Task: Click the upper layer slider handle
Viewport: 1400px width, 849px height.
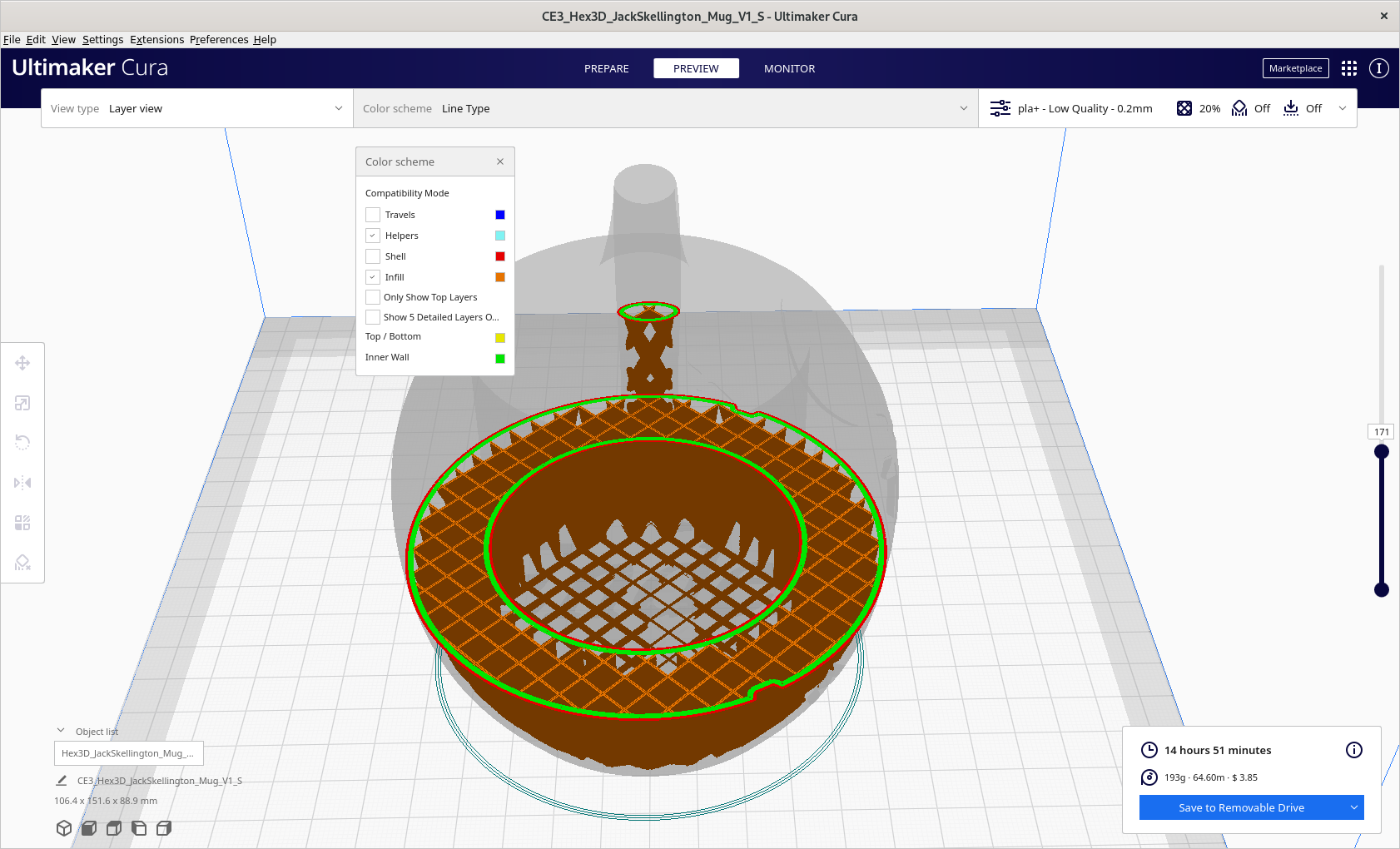Action: point(1382,451)
